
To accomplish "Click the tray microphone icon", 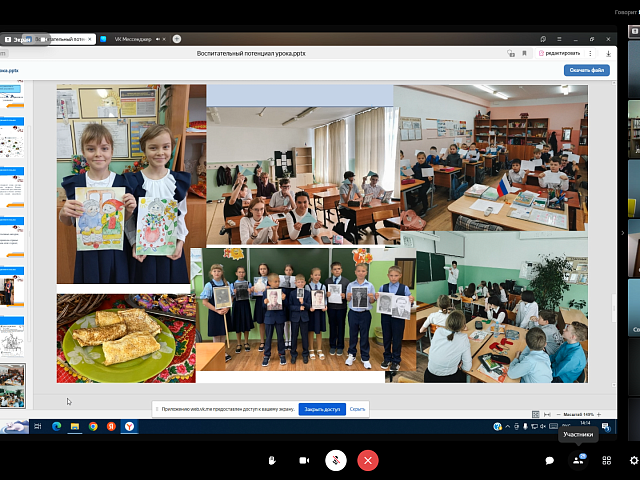I will click(525, 427).
